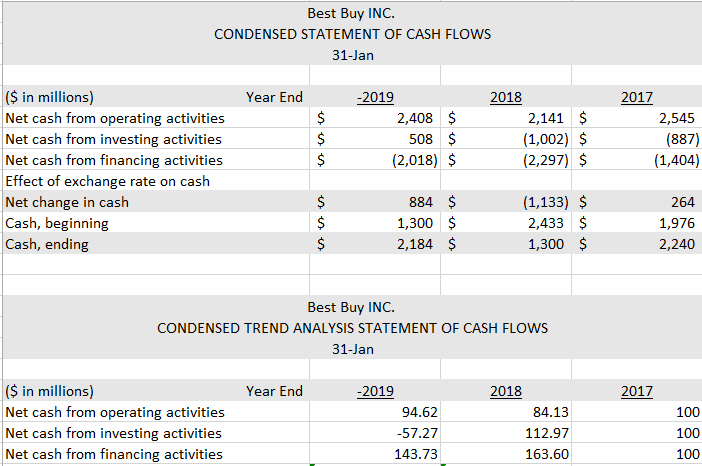Viewport: 702px width, 466px height.
Task: Click the "-2019" header in the top table
Action: 374,97
